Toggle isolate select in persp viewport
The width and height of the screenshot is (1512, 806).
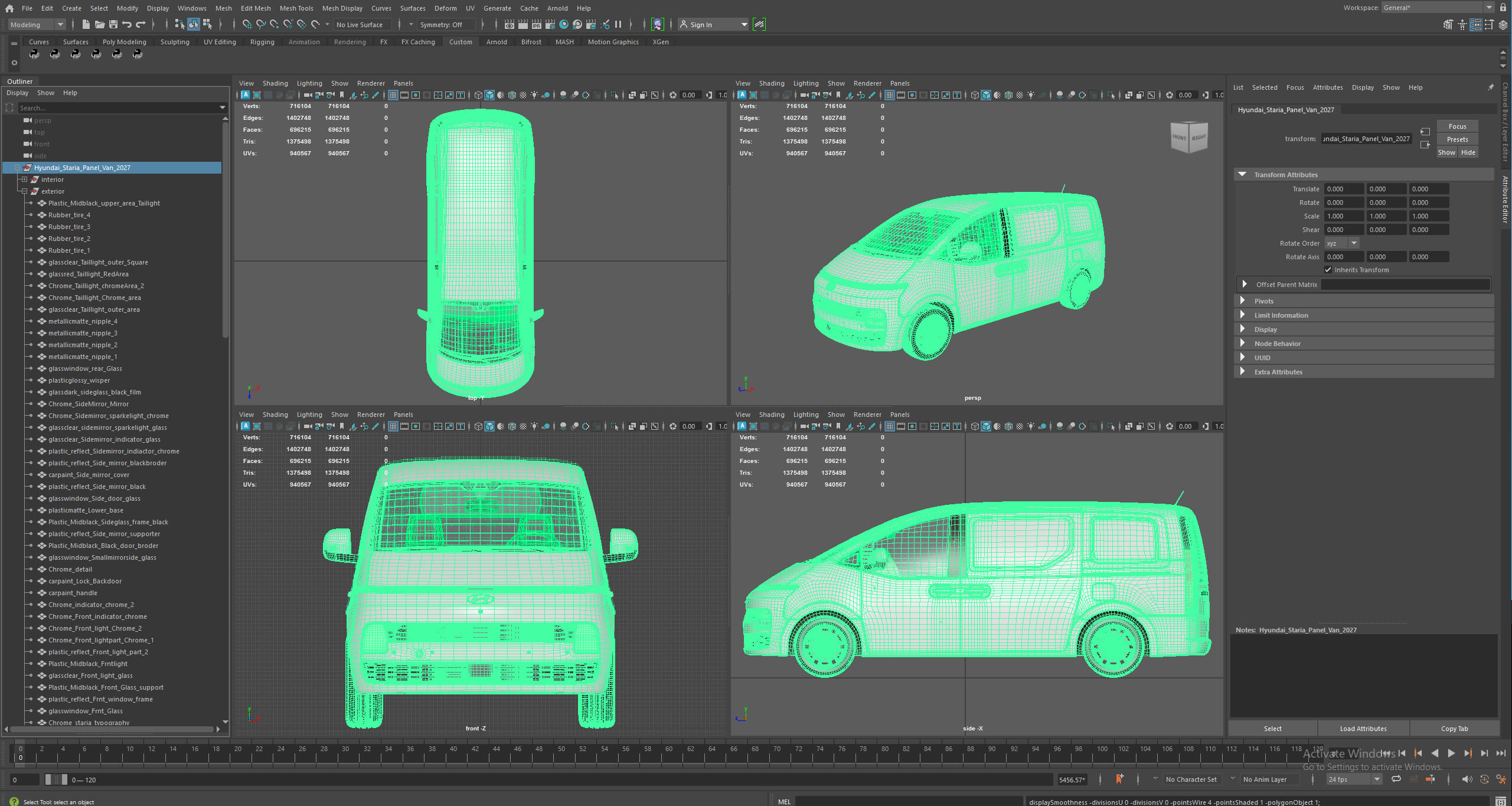(x=1111, y=95)
